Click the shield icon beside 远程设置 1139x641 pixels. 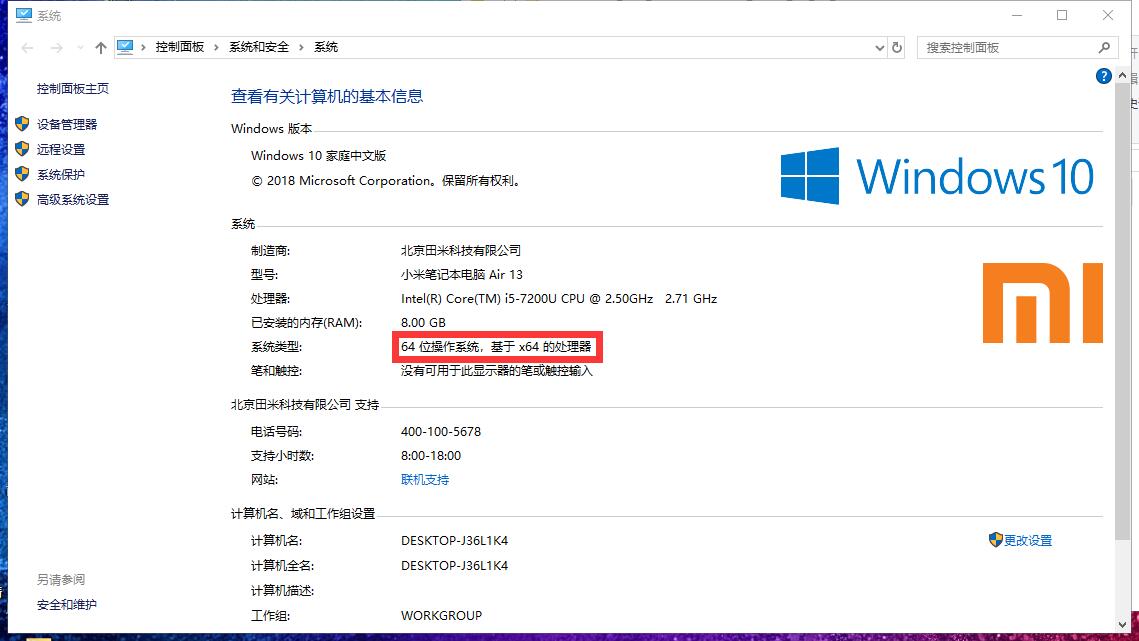pyautogui.click(x=23, y=148)
